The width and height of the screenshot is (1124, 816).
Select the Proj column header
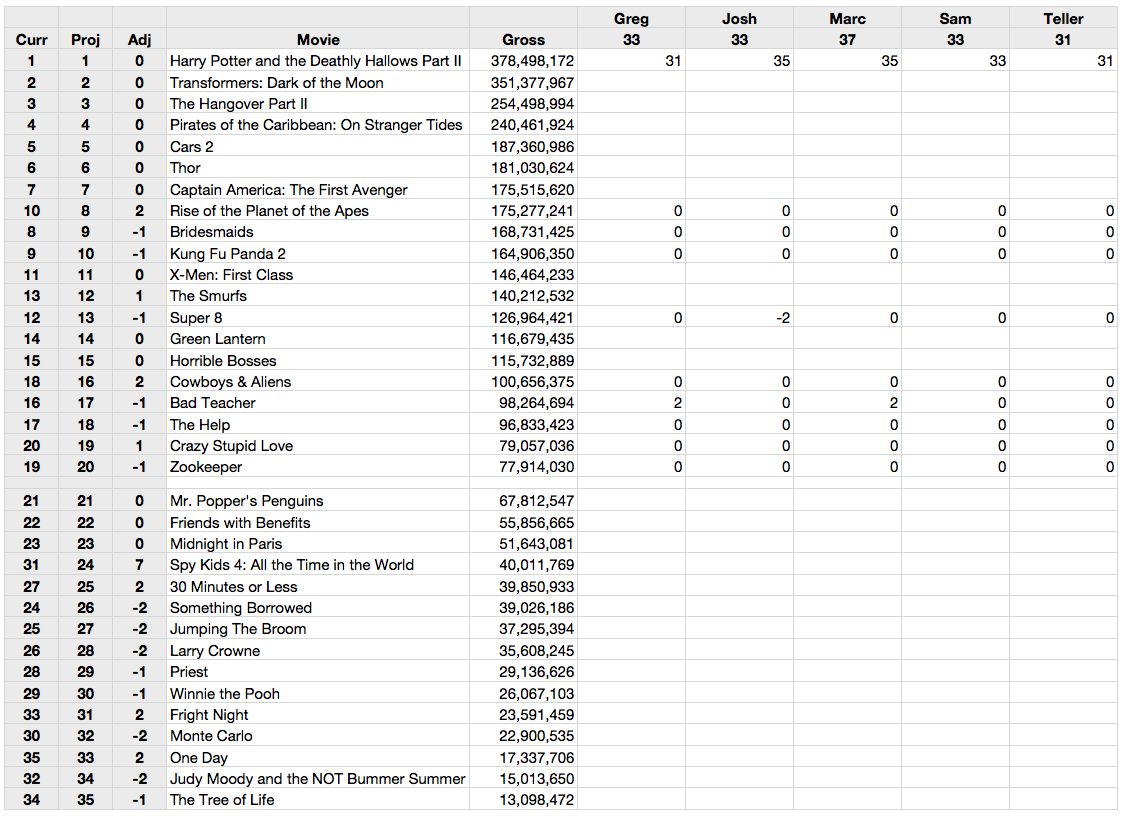(x=85, y=40)
